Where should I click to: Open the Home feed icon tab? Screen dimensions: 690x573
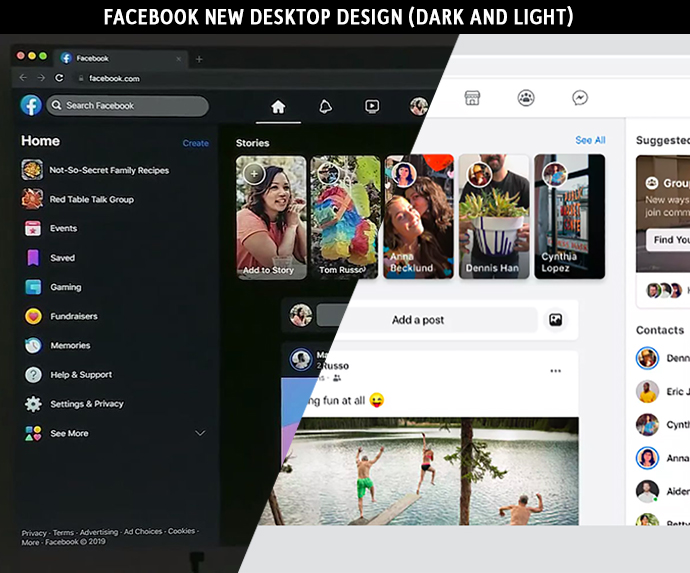[278, 107]
